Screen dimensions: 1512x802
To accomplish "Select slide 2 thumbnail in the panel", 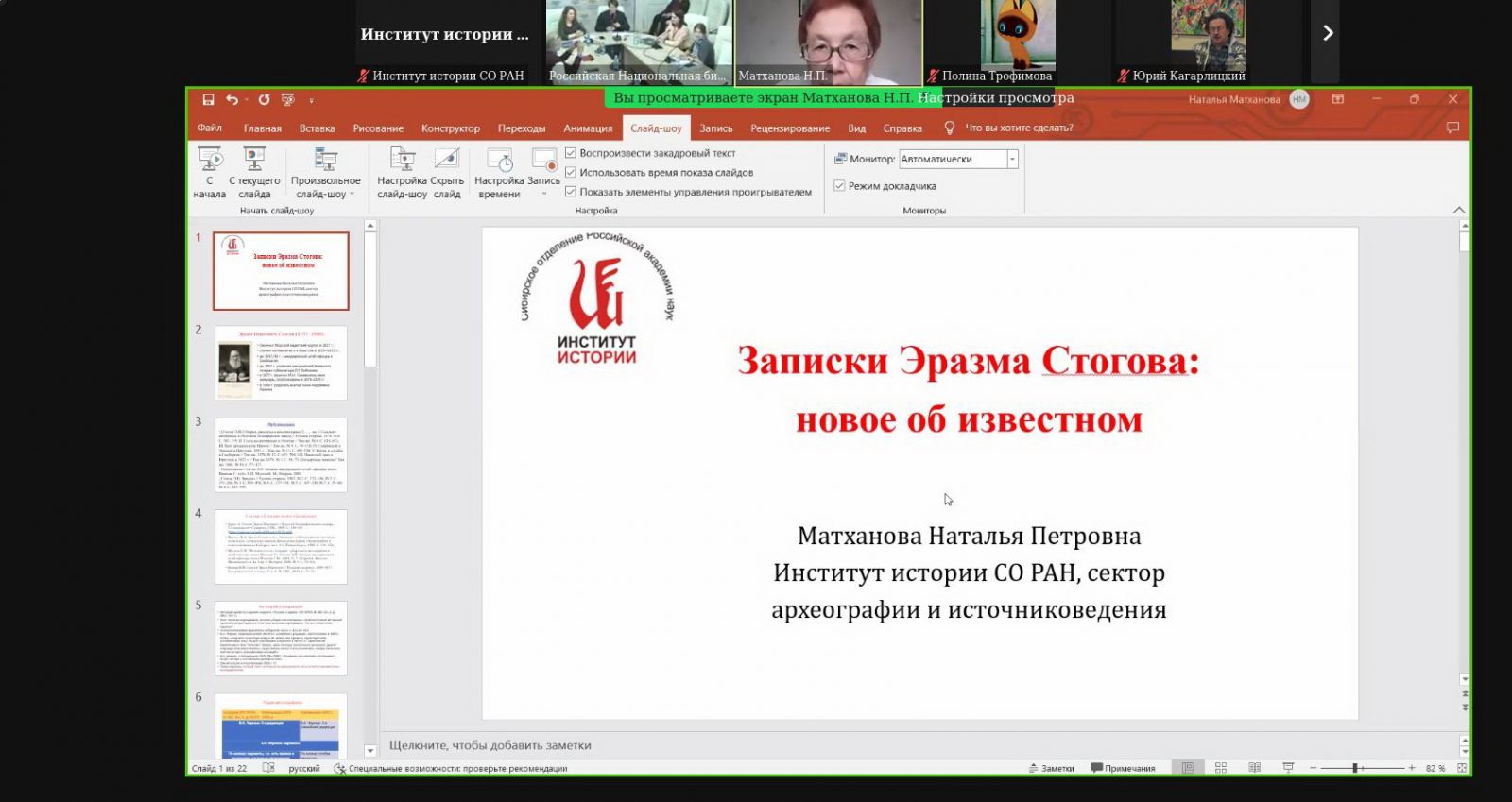I will click(281, 363).
